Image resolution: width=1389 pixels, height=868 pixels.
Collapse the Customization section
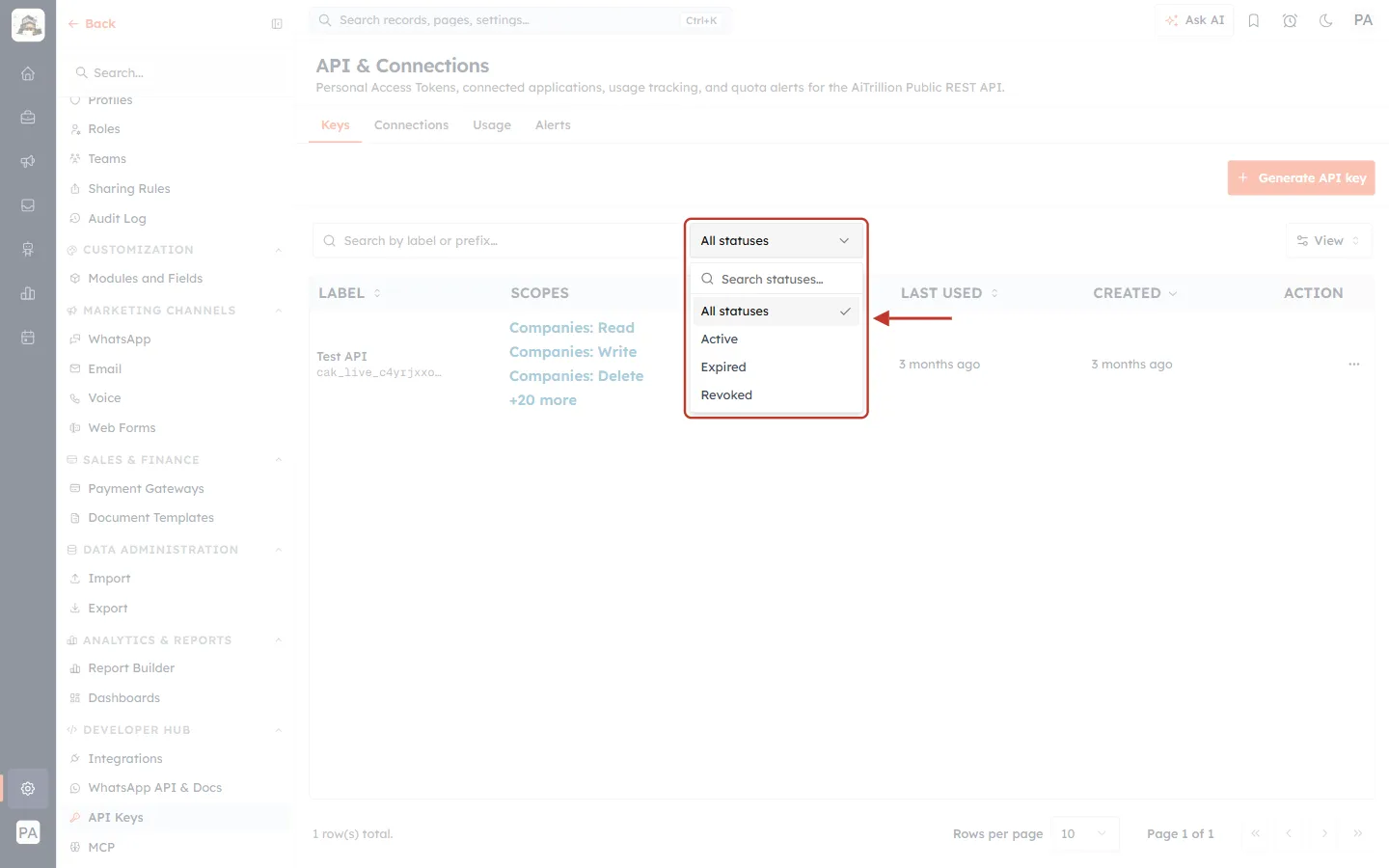pos(279,250)
